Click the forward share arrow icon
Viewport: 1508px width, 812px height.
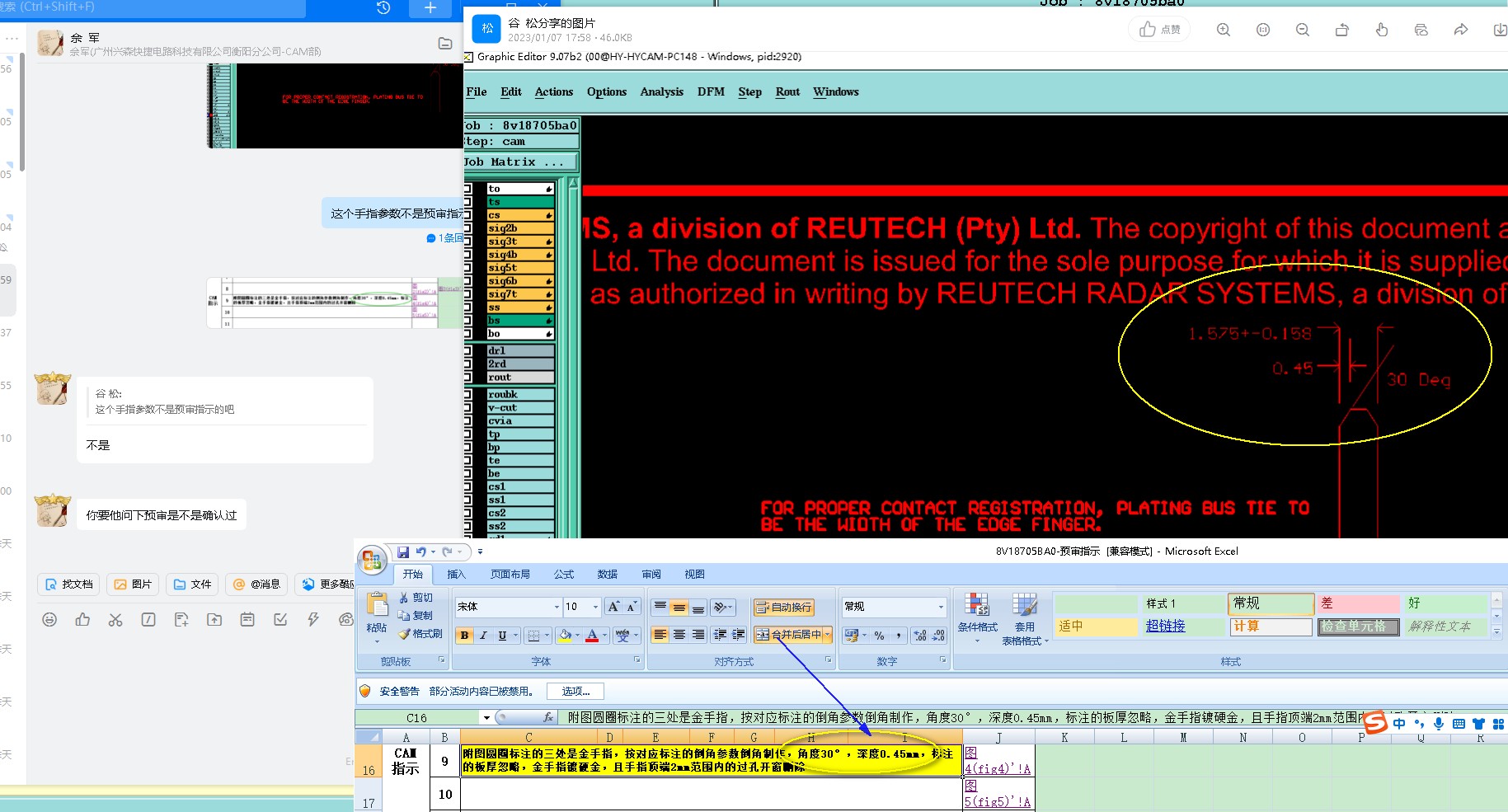(1461, 30)
